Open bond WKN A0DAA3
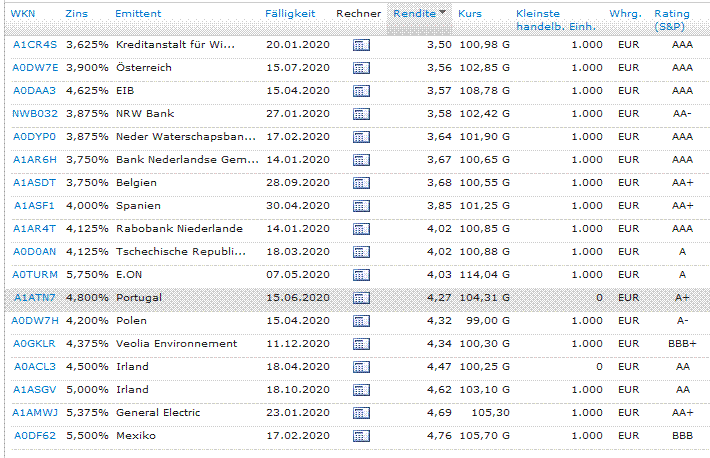710x458 pixels. pos(34,91)
